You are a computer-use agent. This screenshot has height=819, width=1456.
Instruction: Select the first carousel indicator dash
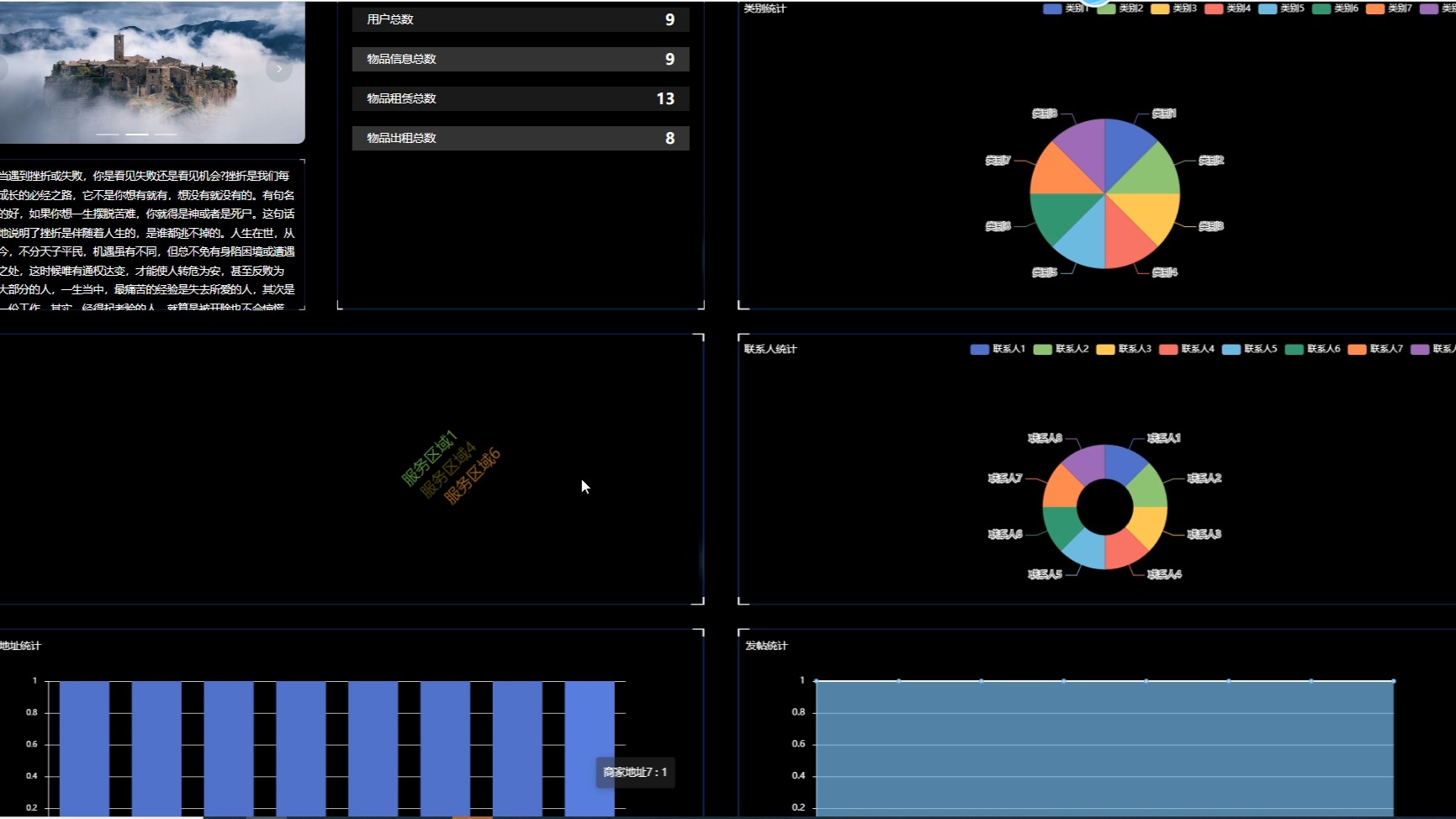(x=108, y=135)
